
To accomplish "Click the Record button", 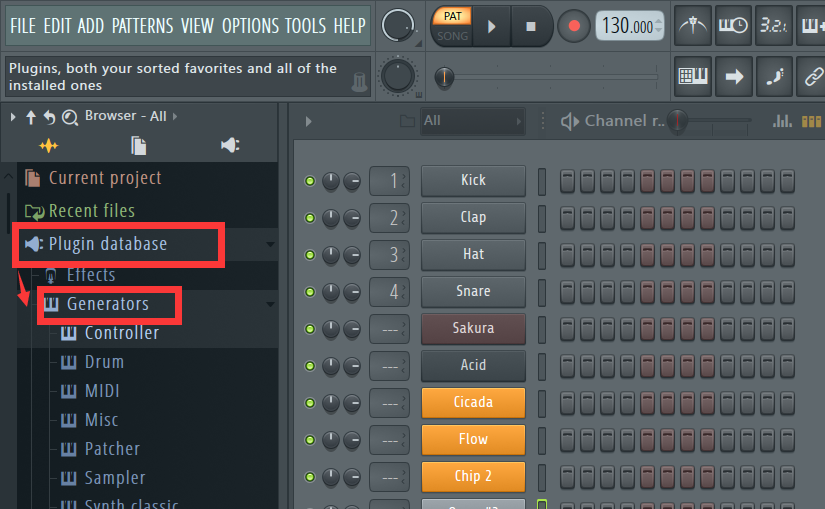I will coord(574,26).
